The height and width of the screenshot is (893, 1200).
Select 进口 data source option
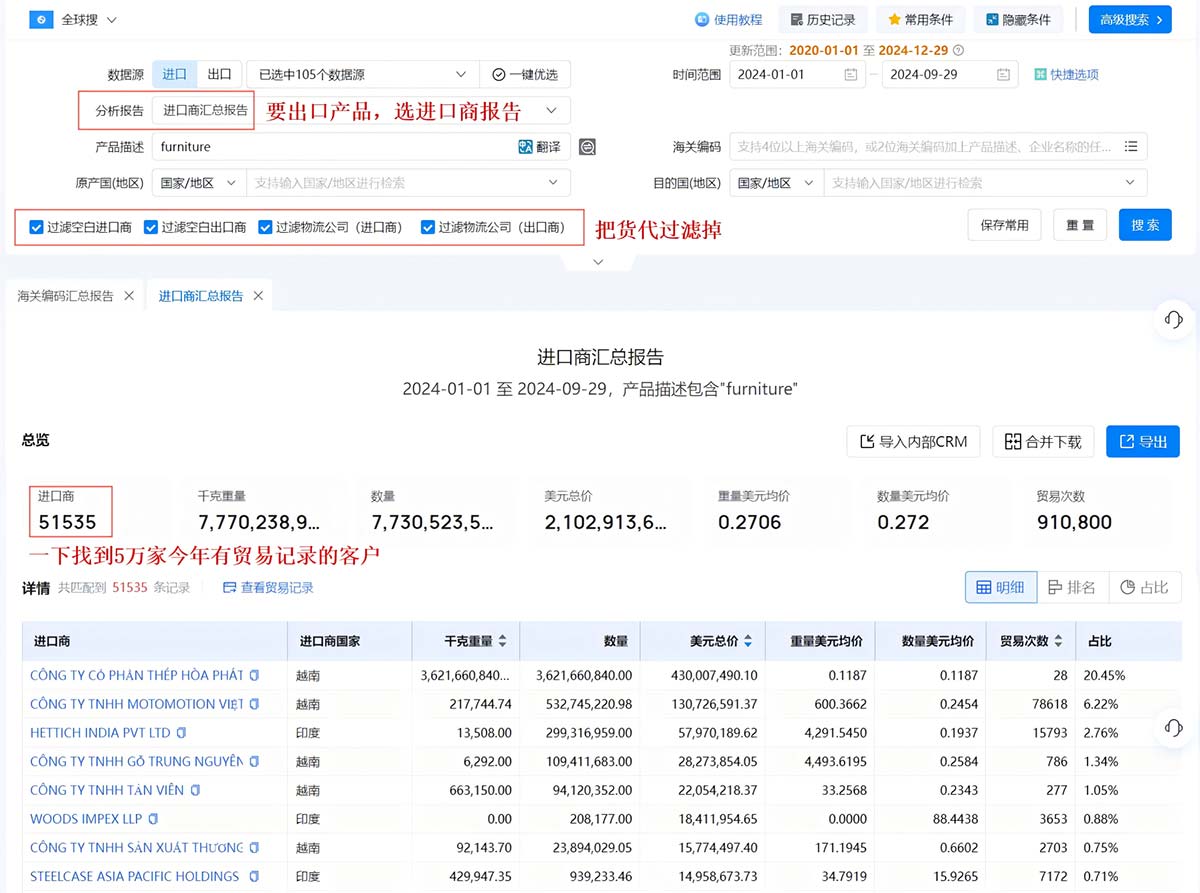(x=174, y=74)
